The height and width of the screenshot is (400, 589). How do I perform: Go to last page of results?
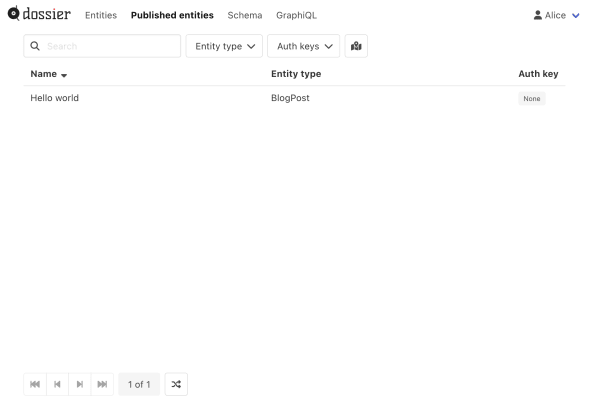coord(102,384)
